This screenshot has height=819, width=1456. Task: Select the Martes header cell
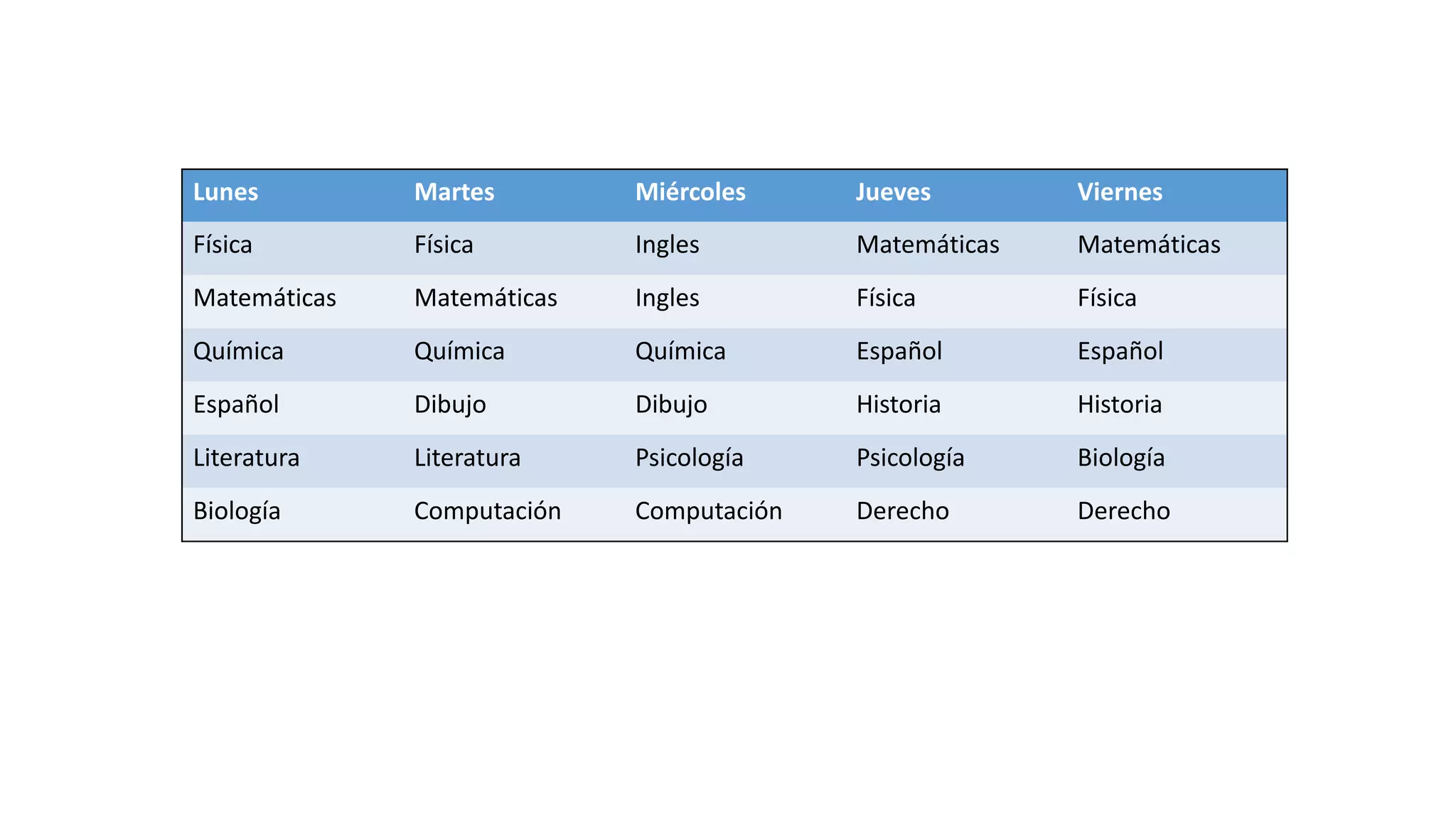click(454, 192)
